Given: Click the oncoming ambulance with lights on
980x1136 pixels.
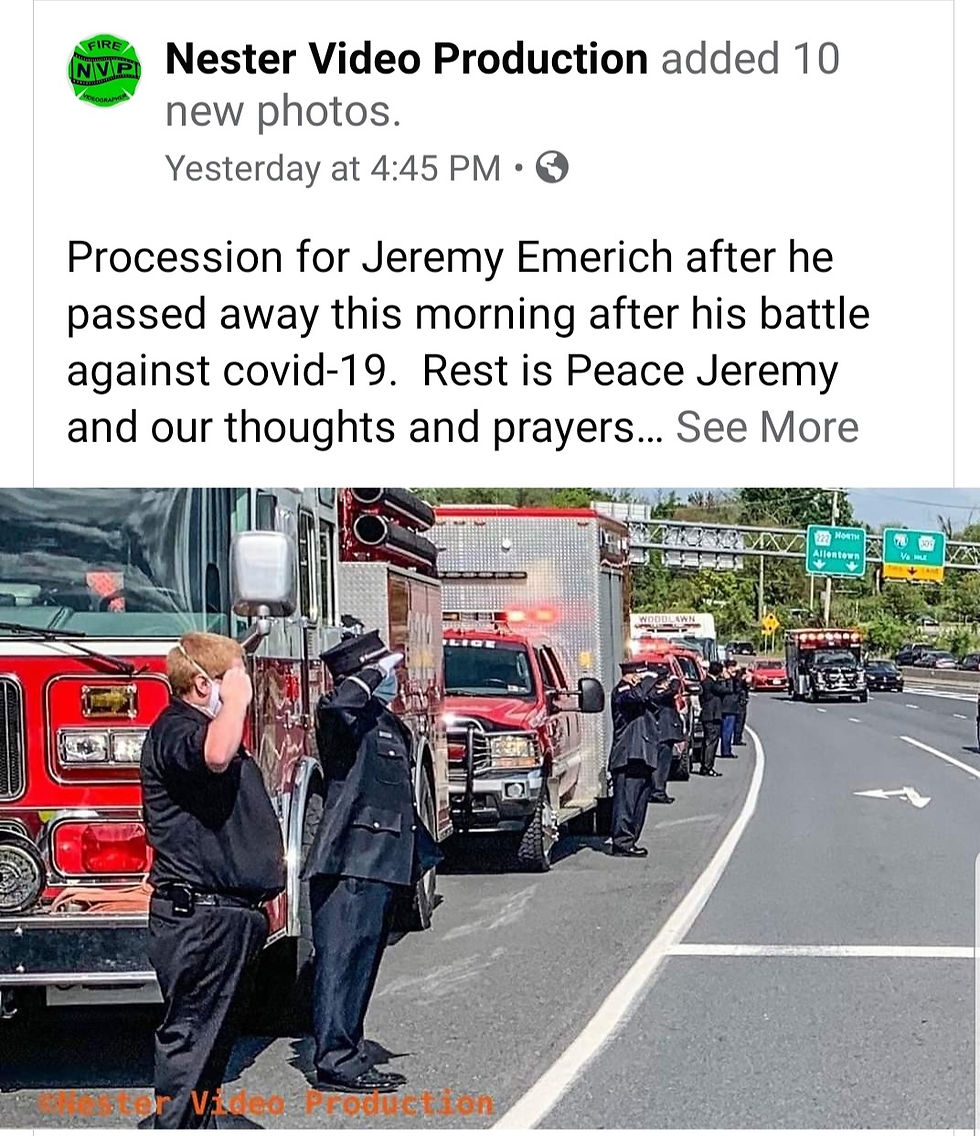Looking at the screenshot, I should 826,664.
